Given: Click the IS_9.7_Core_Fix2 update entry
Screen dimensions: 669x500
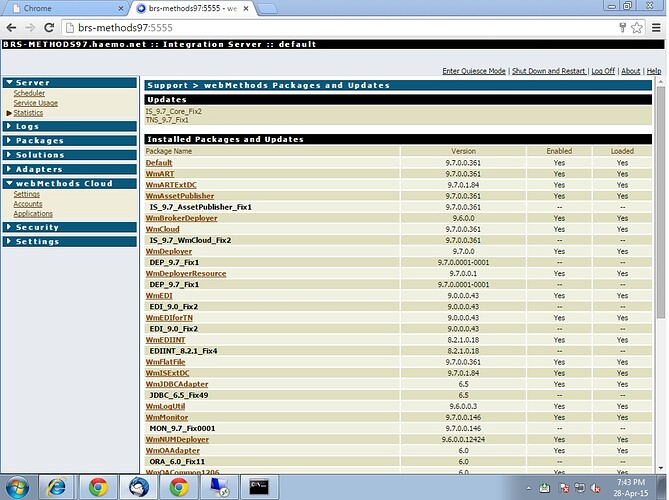Looking at the screenshot, I should point(173,111).
